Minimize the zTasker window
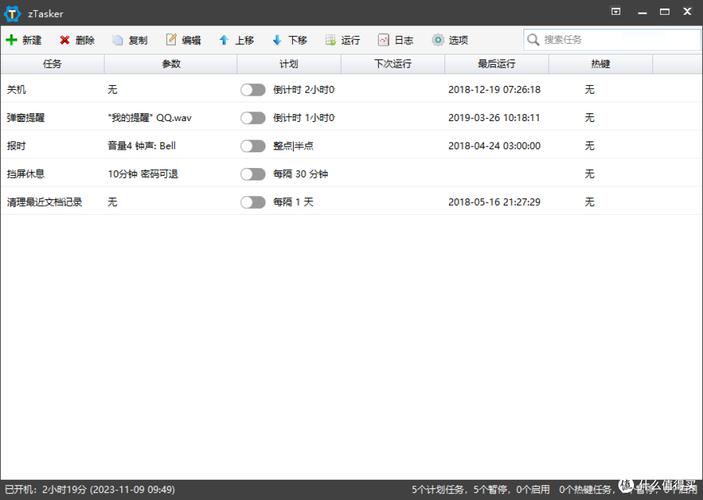The width and height of the screenshot is (703, 500). point(642,12)
